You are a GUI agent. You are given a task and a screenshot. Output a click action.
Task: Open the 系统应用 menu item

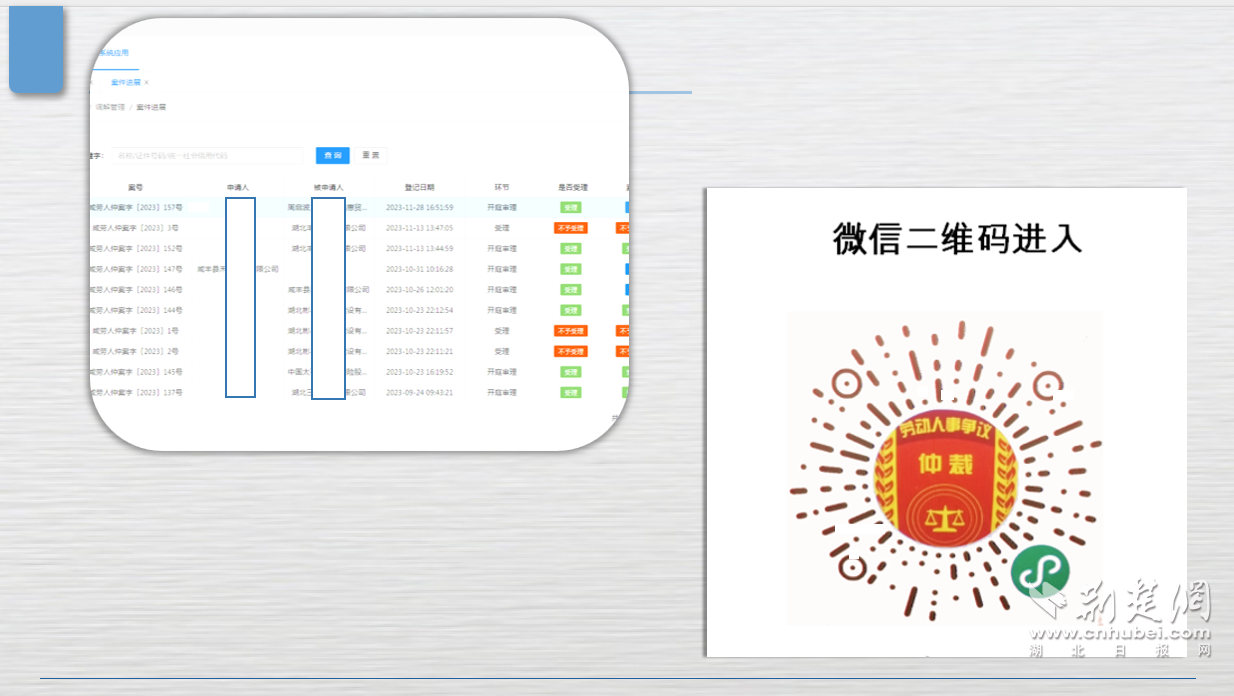point(113,54)
